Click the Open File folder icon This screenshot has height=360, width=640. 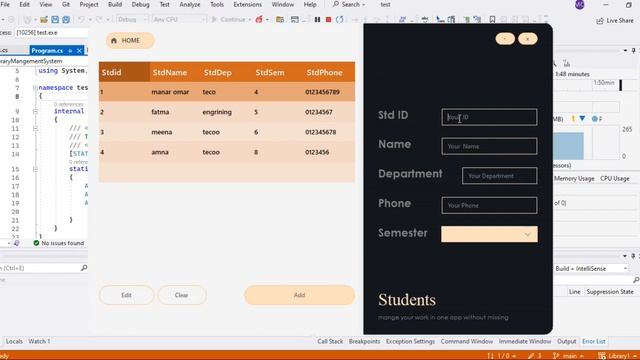click(x=44, y=19)
